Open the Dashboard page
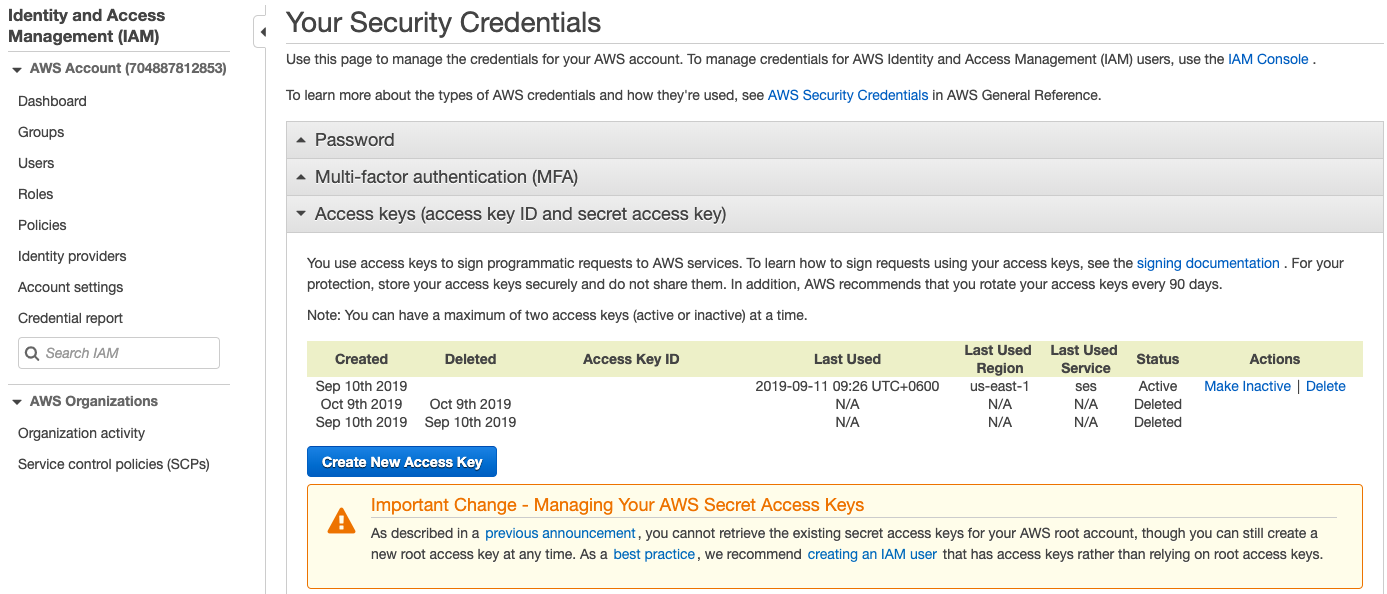 [x=52, y=101]
